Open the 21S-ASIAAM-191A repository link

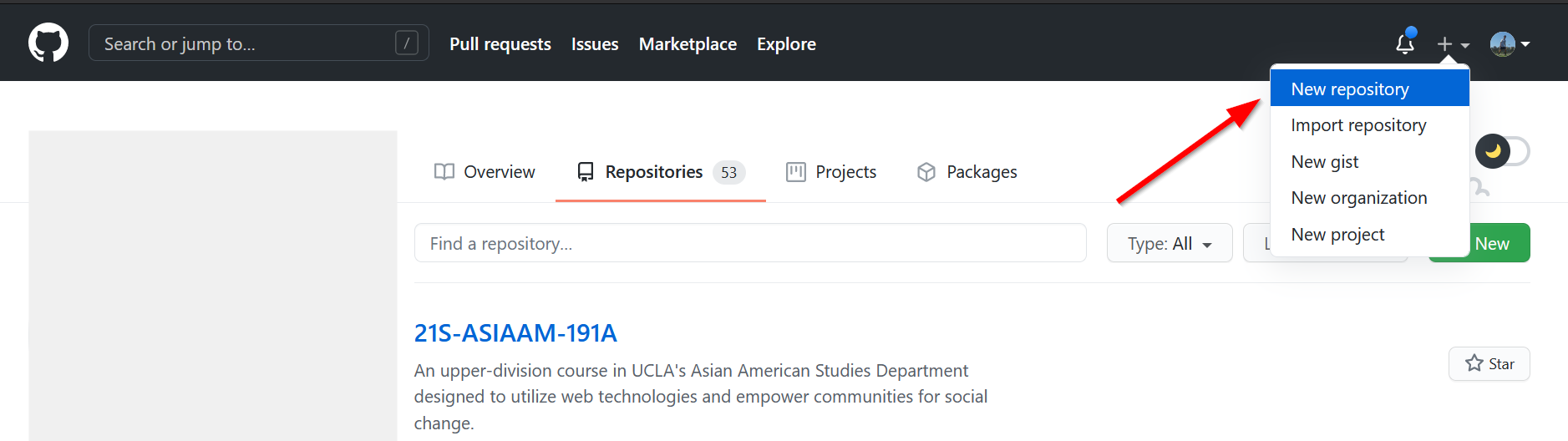(515, 333)
